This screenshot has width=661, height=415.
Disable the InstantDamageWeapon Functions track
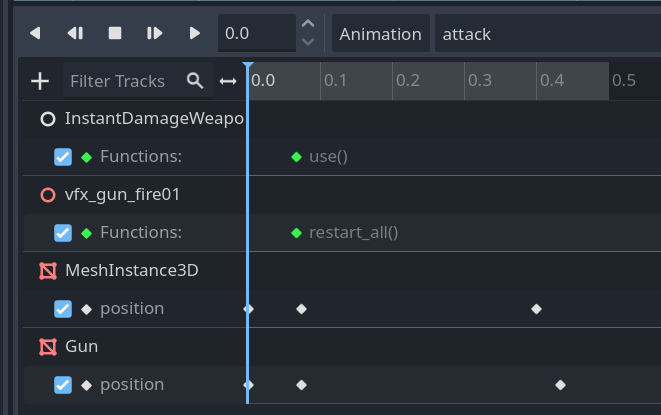[63, 157]
